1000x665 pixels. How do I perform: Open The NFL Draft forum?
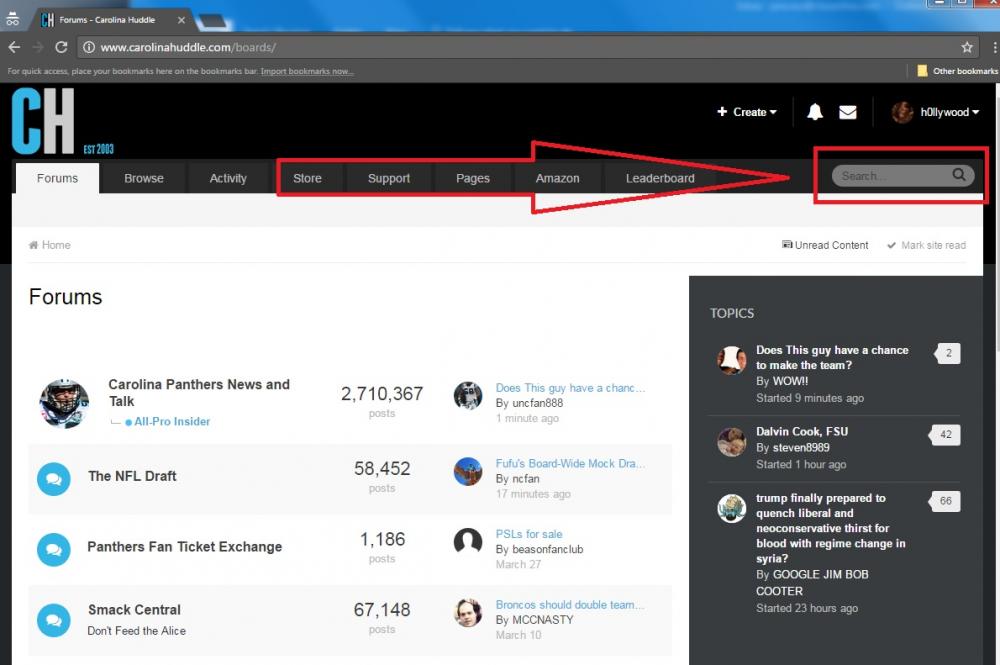(x=133, y=476)
